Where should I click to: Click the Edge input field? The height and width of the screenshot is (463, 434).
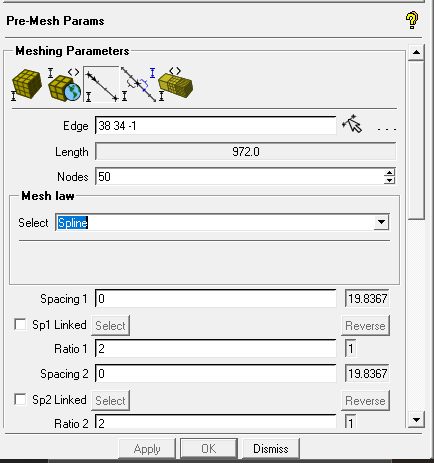tap(216, 126)
